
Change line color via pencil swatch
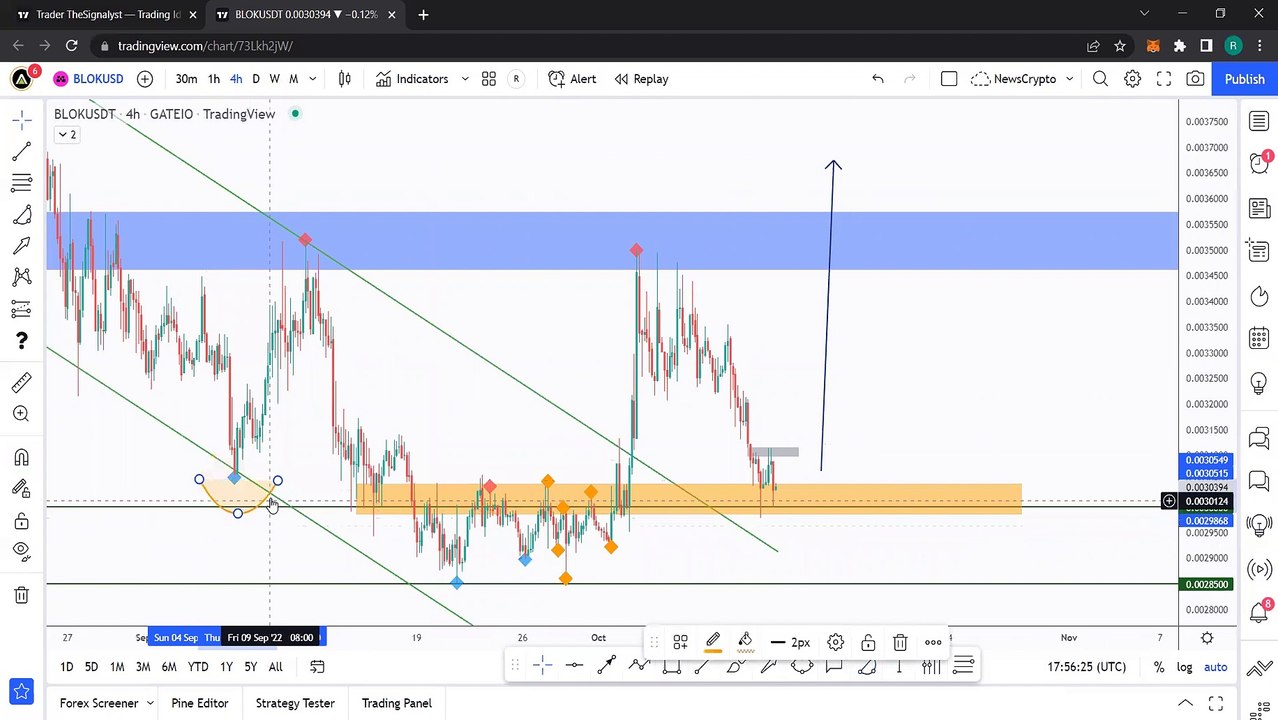pyautogui.click(x=713, y=642)
